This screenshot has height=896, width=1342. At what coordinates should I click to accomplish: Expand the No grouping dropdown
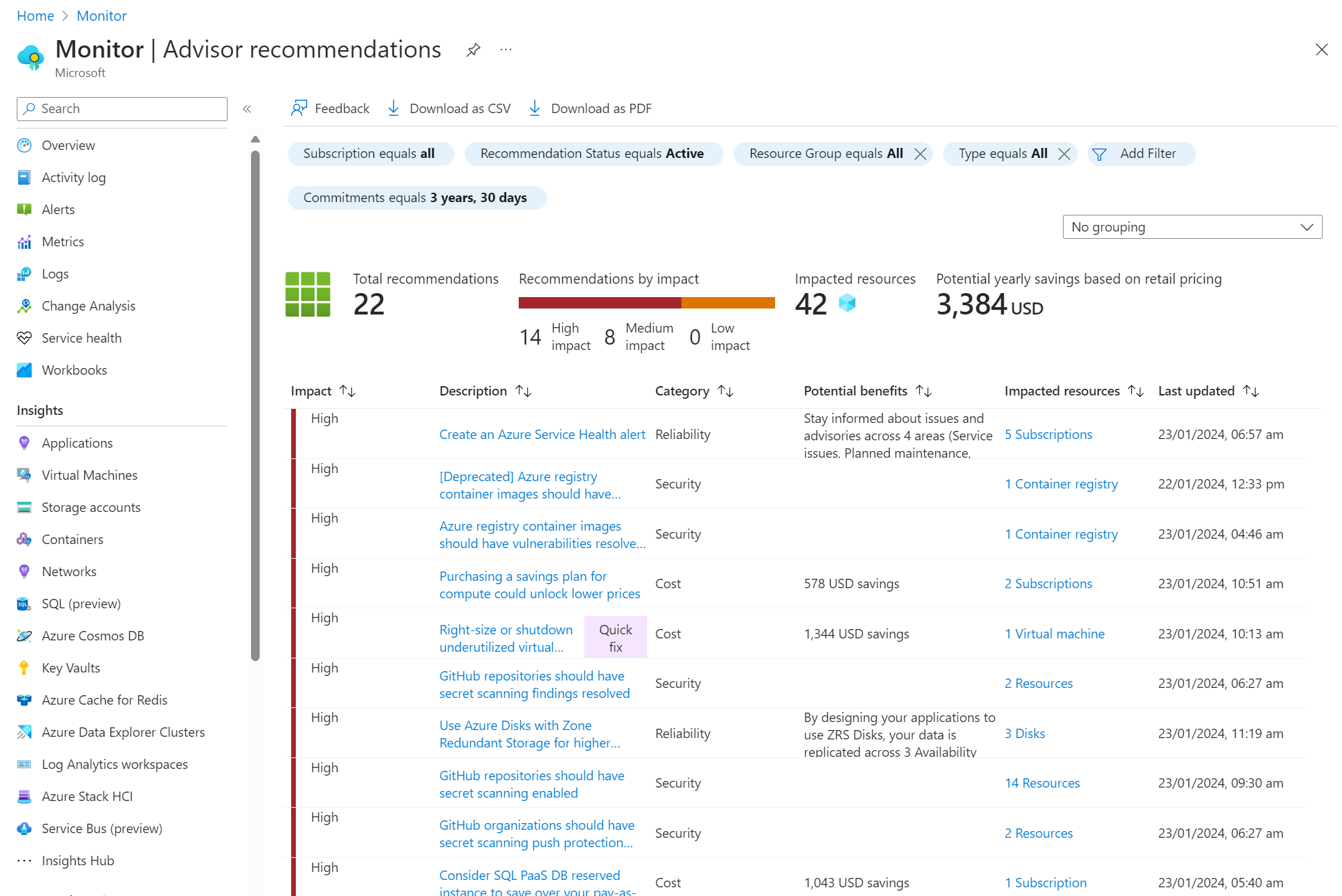[1192, 227]
